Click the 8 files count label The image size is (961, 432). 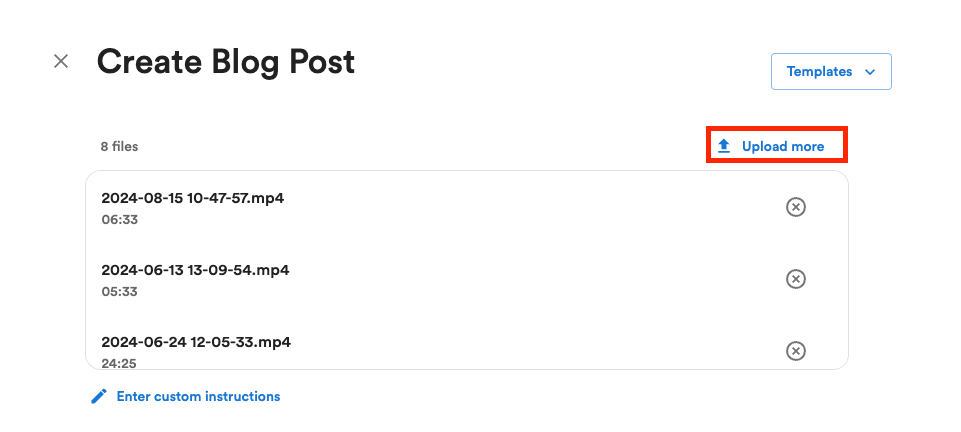[x=119, y=146]
